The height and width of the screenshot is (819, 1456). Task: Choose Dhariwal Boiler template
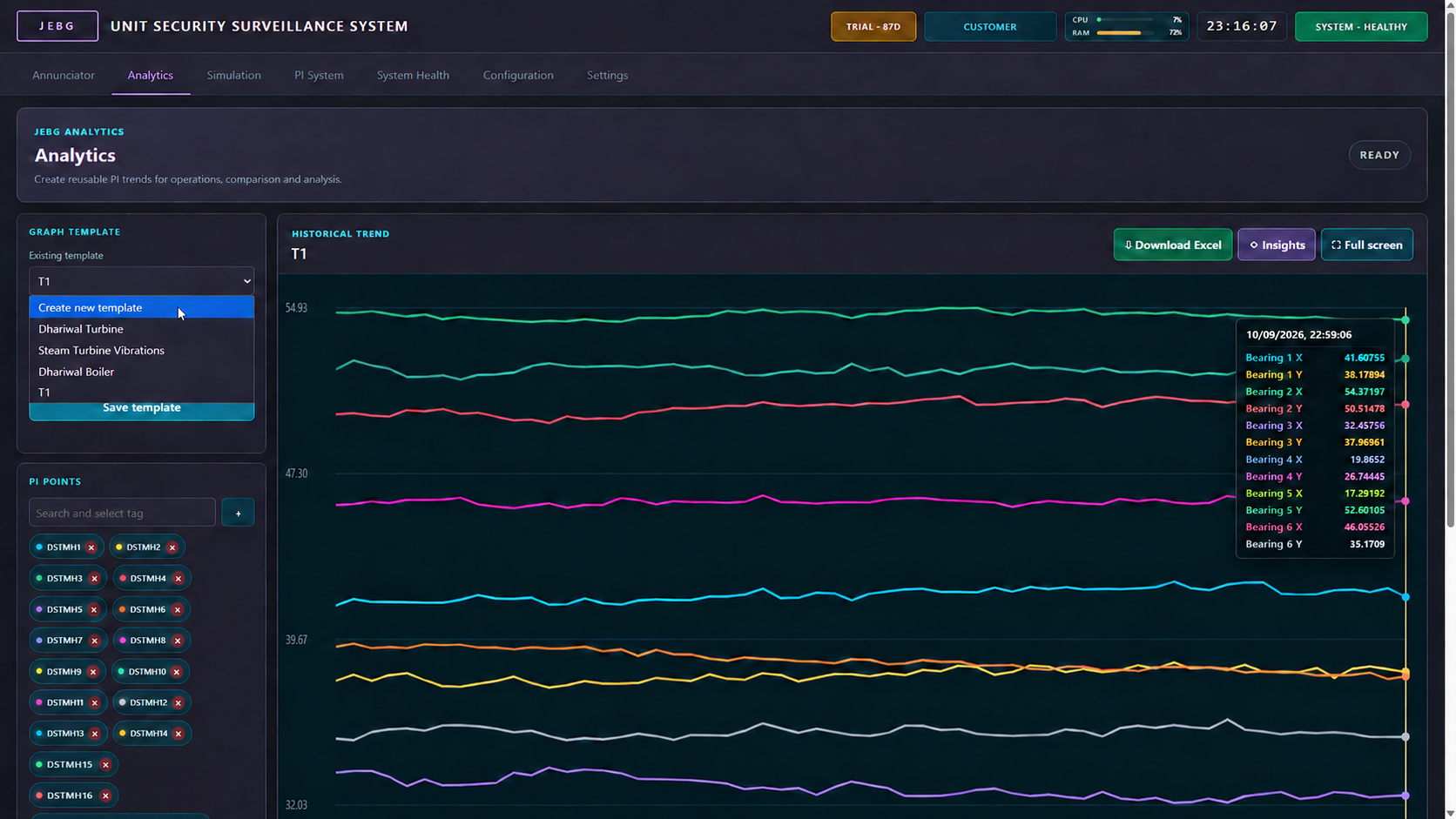tap(142, 372)
